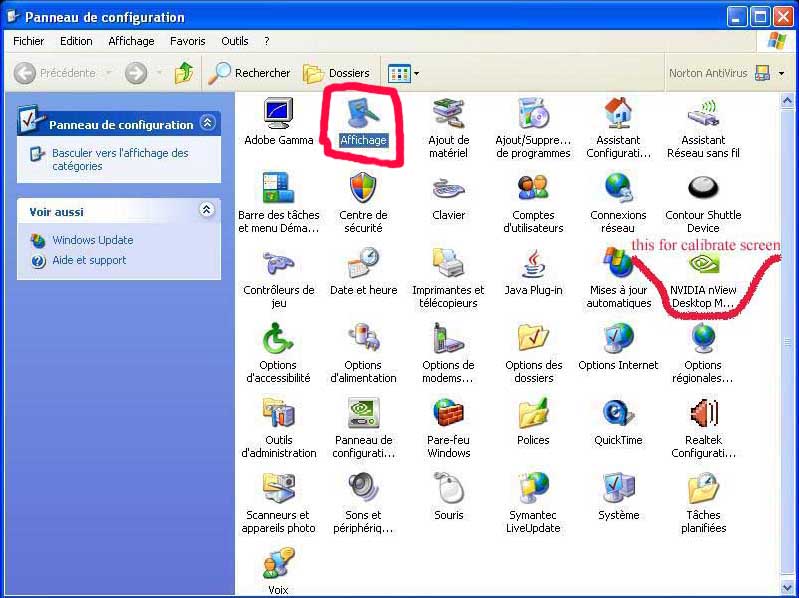
Task: Open Ajout/Suppression de programmes
Action: pos(533,128)
